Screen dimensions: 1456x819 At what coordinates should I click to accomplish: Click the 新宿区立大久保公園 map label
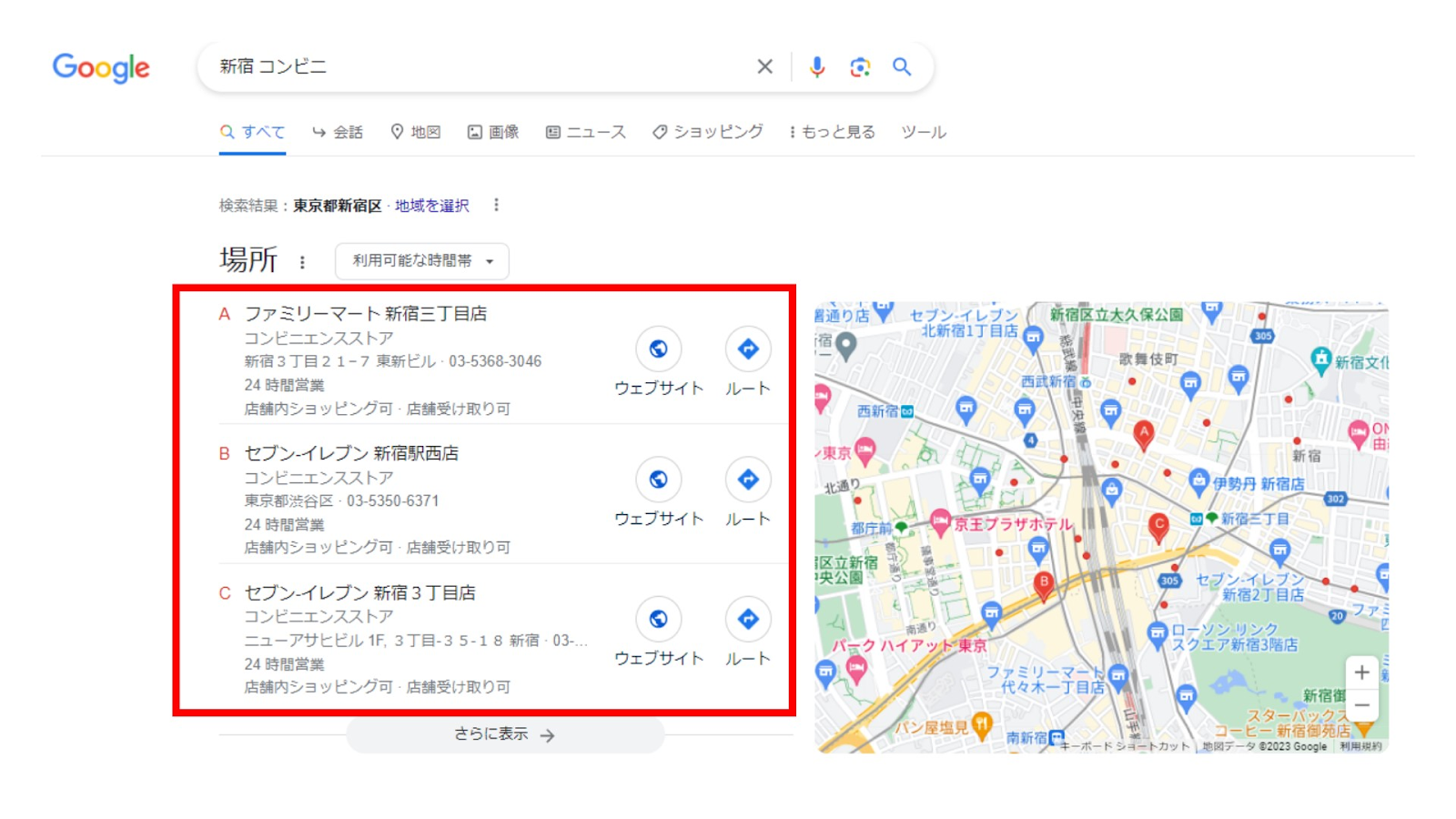click(x=1116, y=315)
